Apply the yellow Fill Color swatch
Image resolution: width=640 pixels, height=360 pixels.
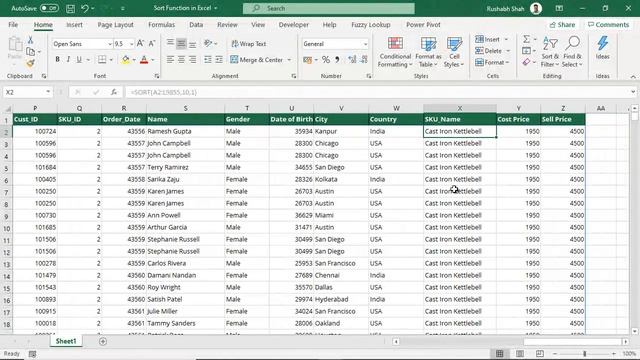(126, 60)
